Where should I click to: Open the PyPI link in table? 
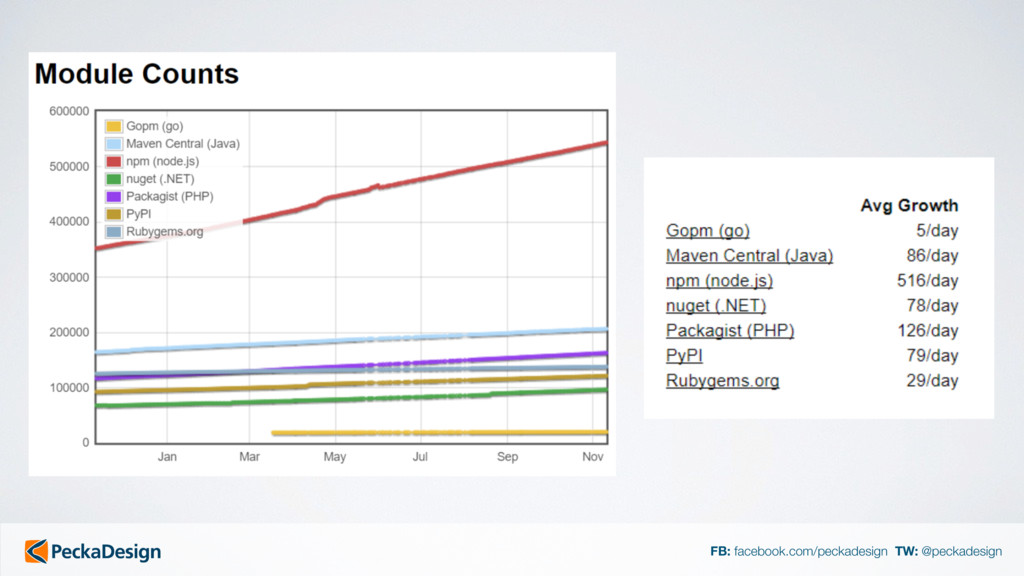coord(684,355)
